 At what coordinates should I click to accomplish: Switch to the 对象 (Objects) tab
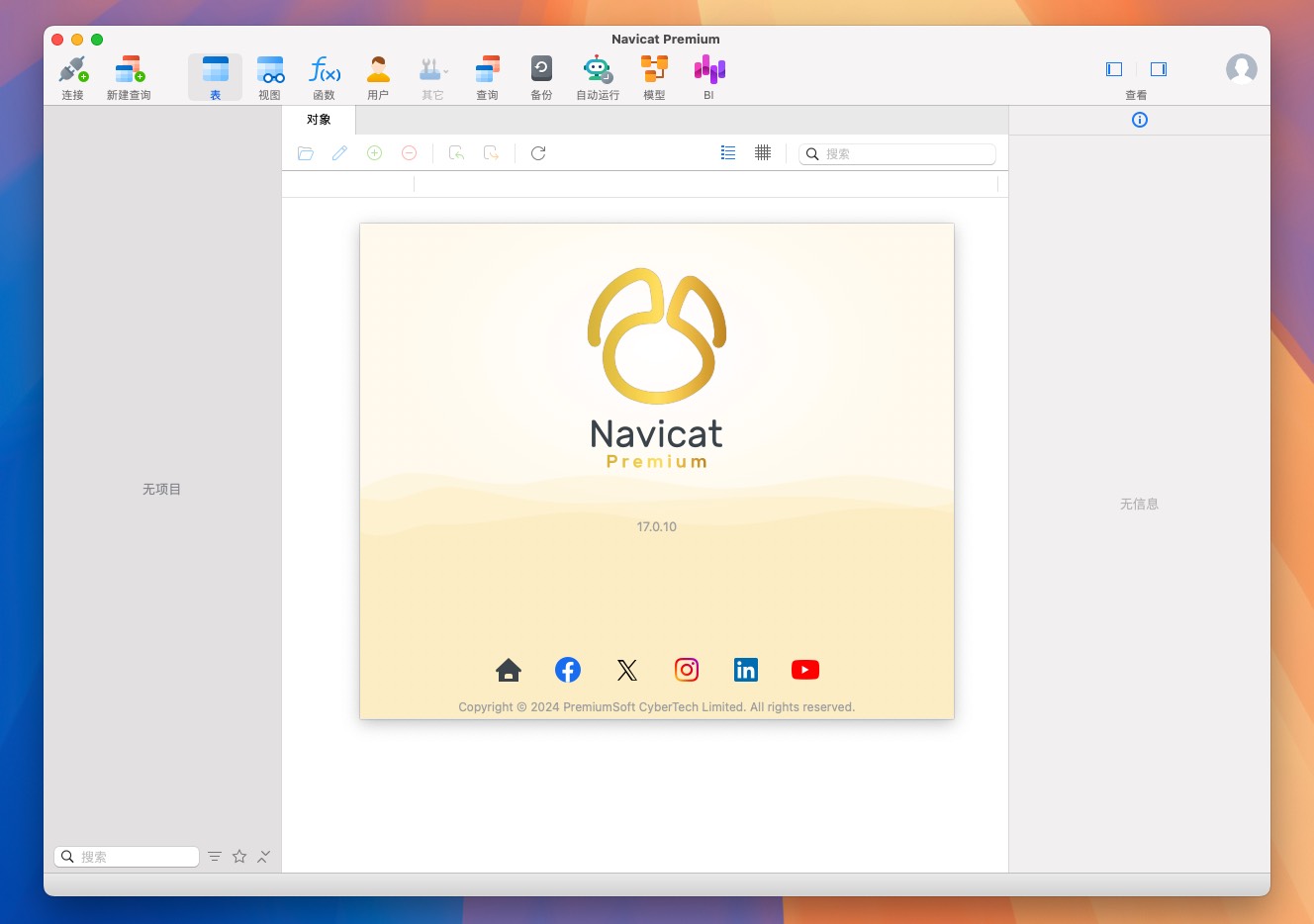pos(319,120)
